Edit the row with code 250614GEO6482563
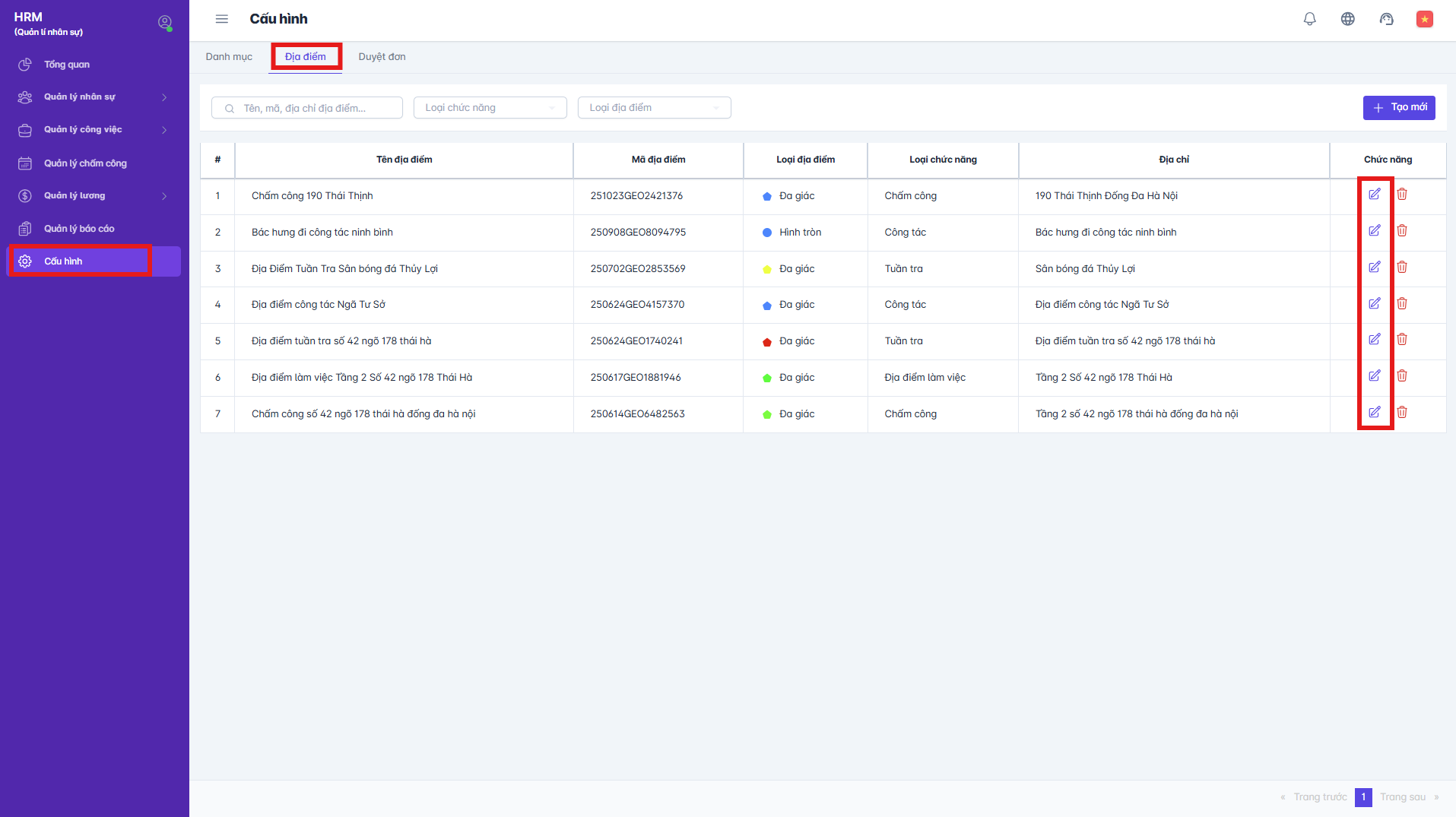Viewport: 1456px width, 817px height. point(1374,413)
